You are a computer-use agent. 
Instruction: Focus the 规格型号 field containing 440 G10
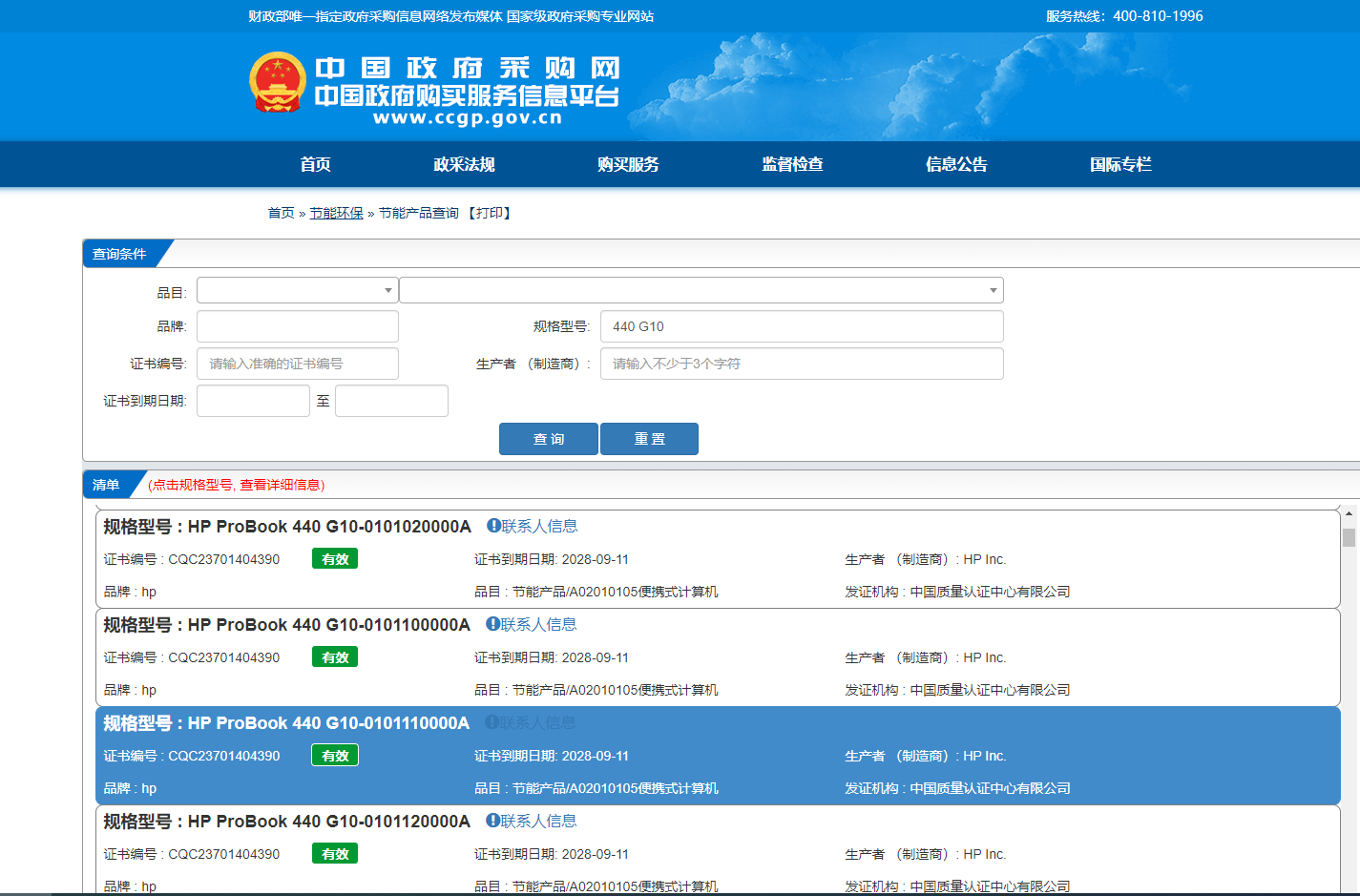(x=801, y=326)
